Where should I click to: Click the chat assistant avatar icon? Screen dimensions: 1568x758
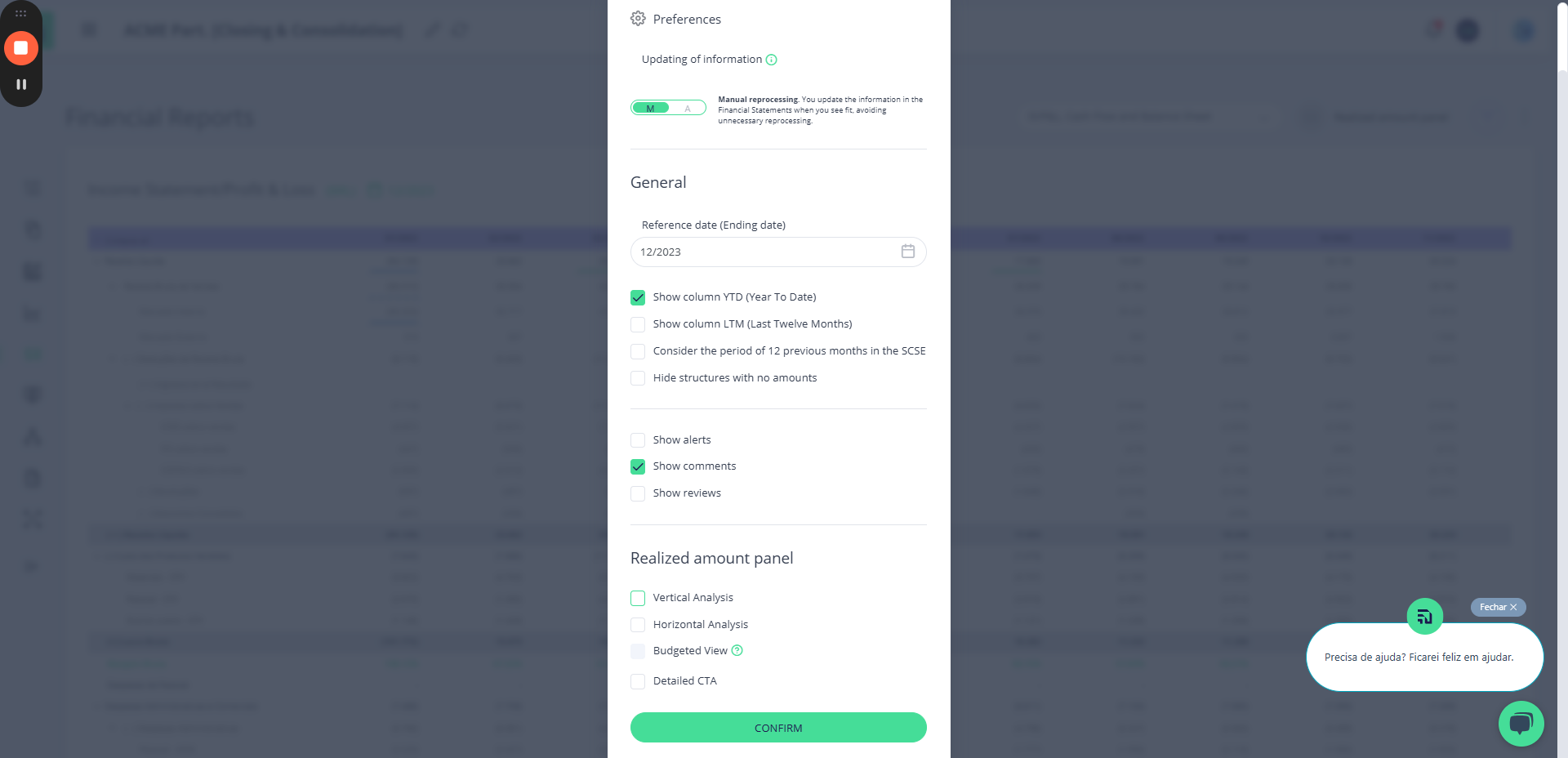click(x=1424, y=617)
